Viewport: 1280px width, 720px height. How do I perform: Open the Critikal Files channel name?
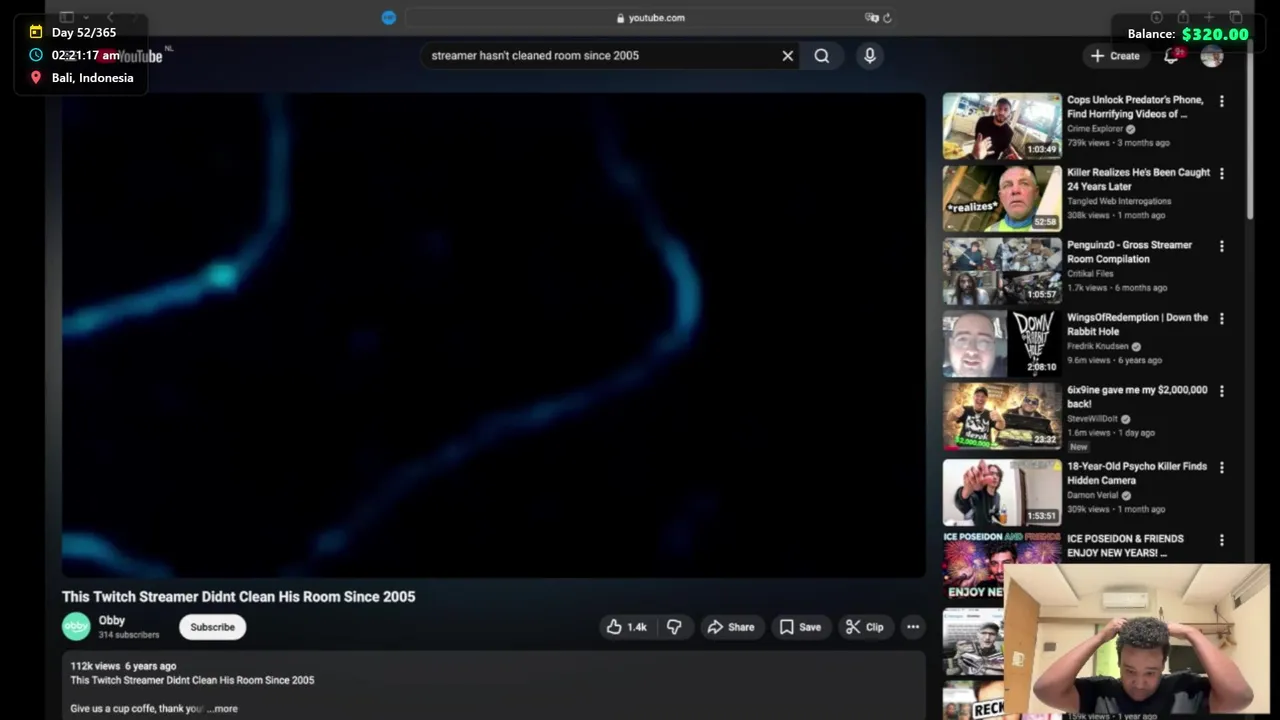[1090, 273]
